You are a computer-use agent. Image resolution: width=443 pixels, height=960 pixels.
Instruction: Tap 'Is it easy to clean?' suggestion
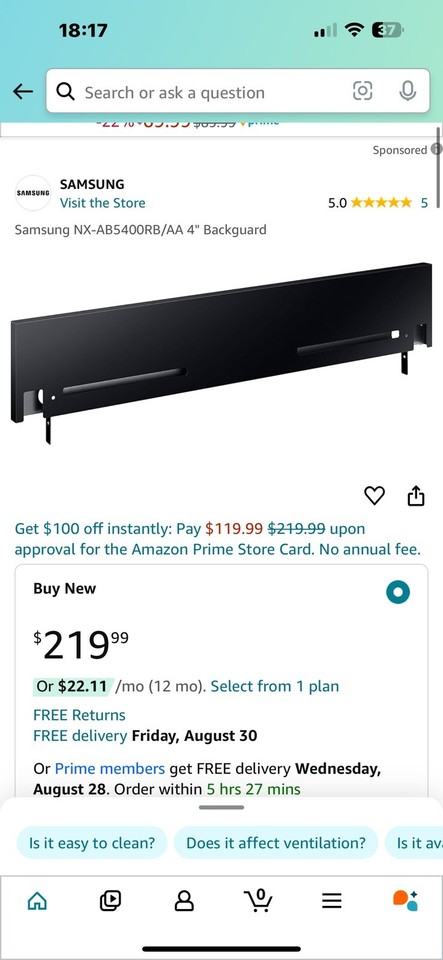(x=91, y=843)
